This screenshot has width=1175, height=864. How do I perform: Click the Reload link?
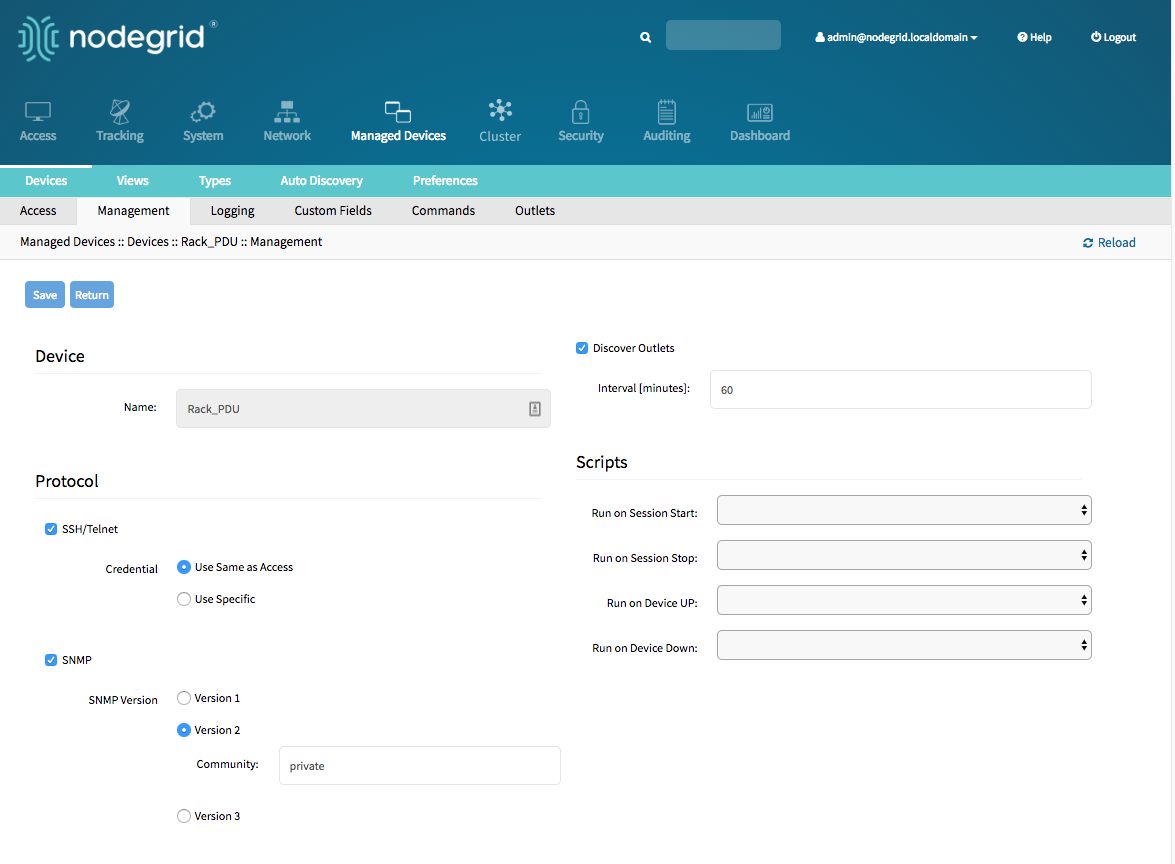[1109, 243]
